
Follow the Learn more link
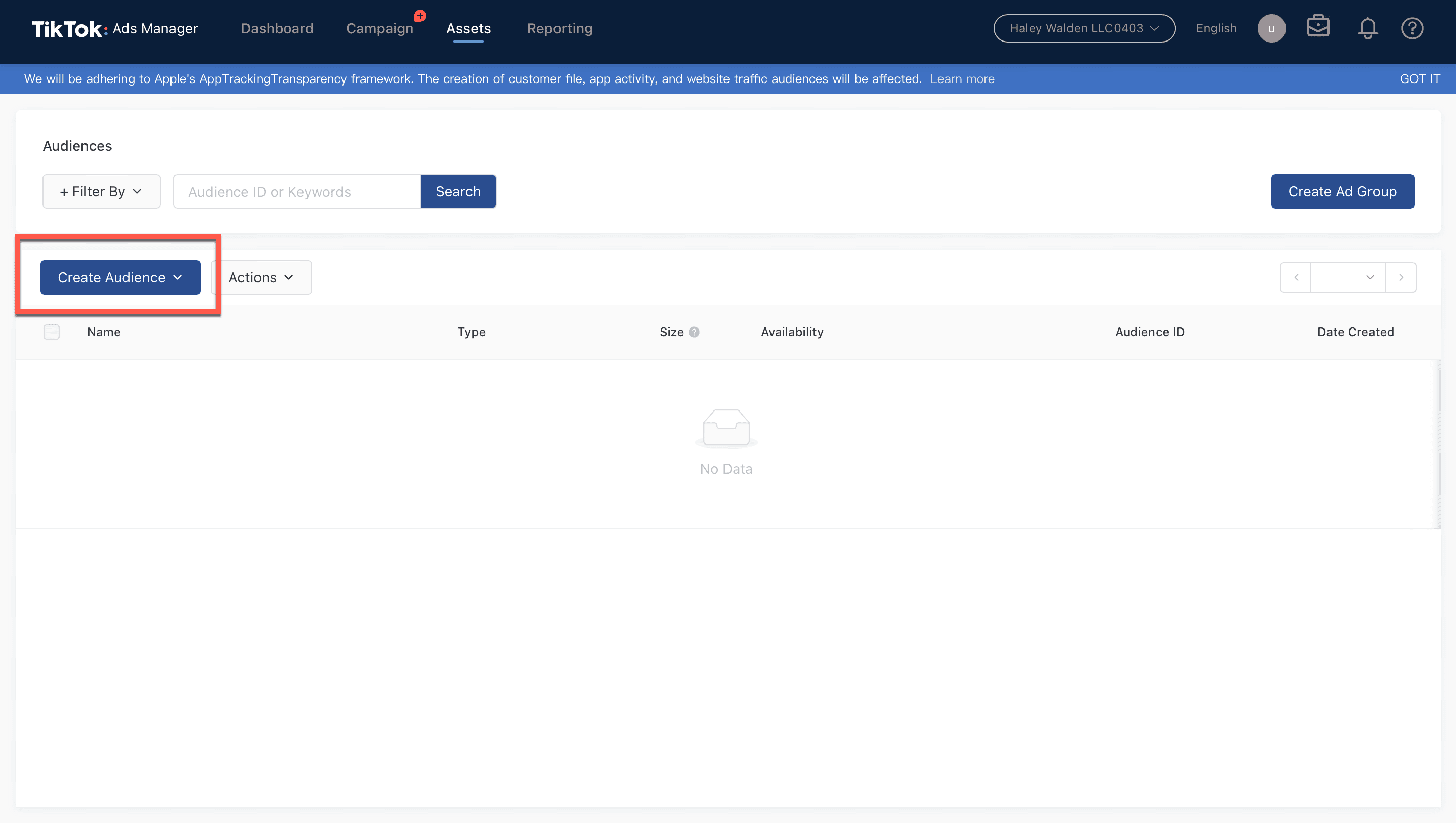tap(962, 78)
